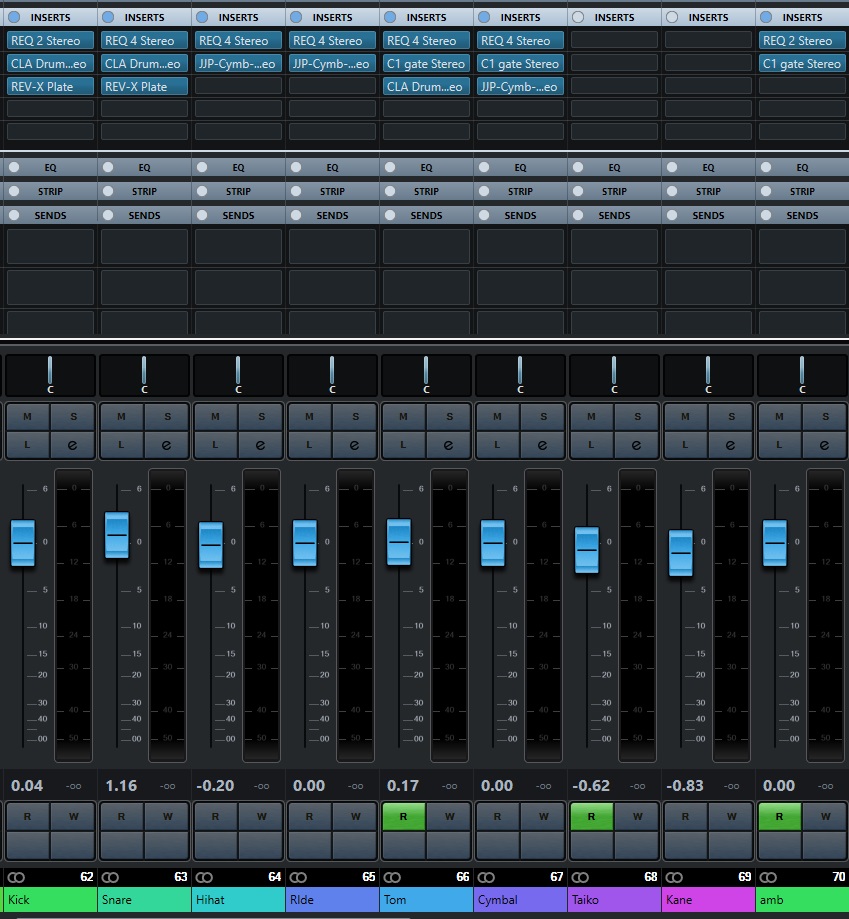Toggle Listen (L) on the Tom channel
The height and width of the screenshot is (919, 849).
pos(403,445)
